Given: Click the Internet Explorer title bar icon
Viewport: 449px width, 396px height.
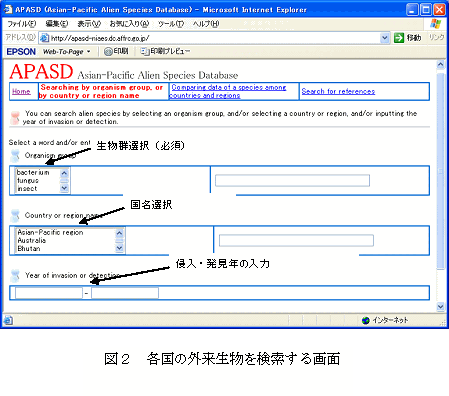Looking at the screenshot, I should coord(7,9).
